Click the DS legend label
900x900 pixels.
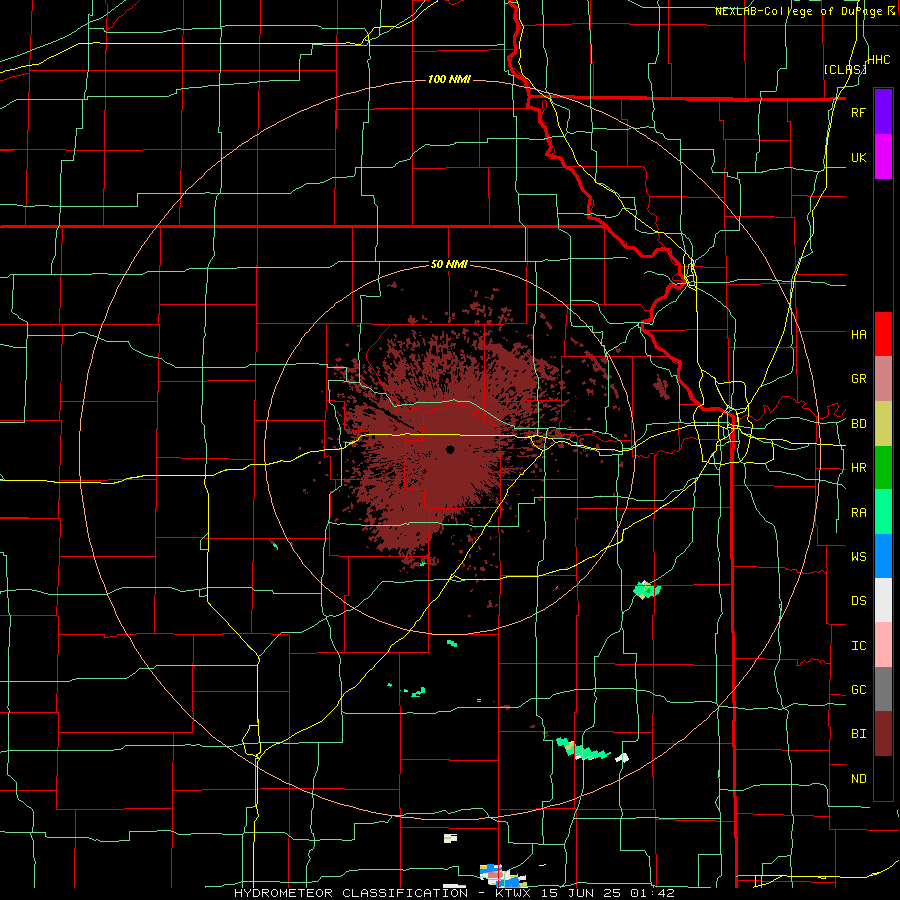tap(858, 601)
